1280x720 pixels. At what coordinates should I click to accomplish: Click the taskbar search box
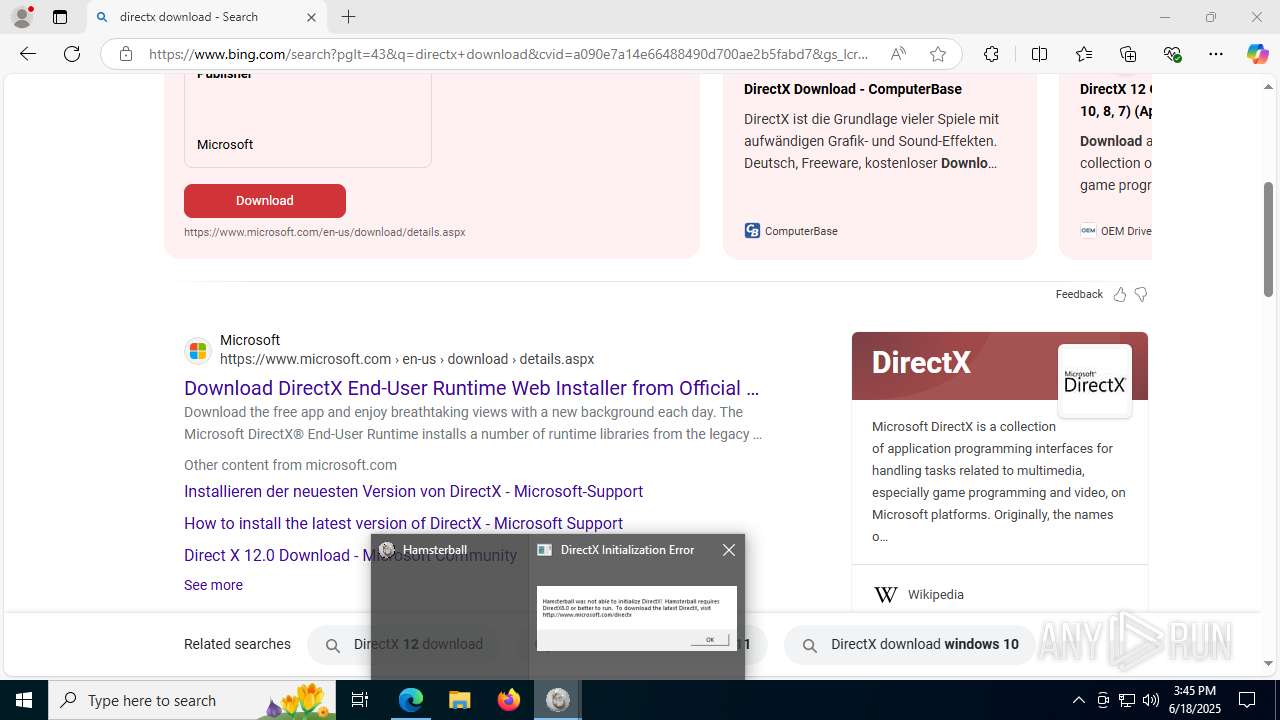click(192, 700)
